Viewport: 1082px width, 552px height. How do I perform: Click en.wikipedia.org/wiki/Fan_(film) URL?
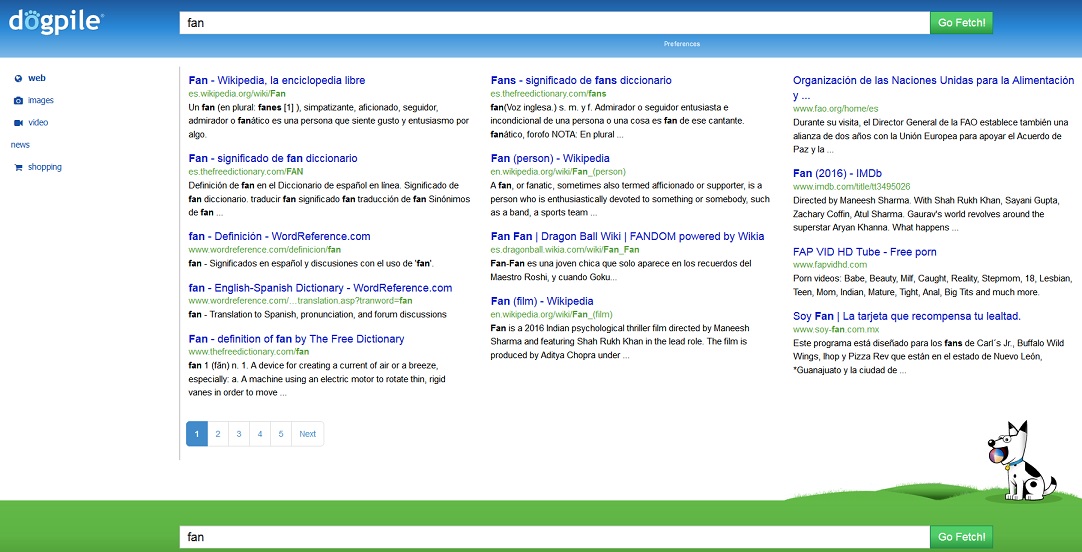pyautogui.click(x=551, y=314)
